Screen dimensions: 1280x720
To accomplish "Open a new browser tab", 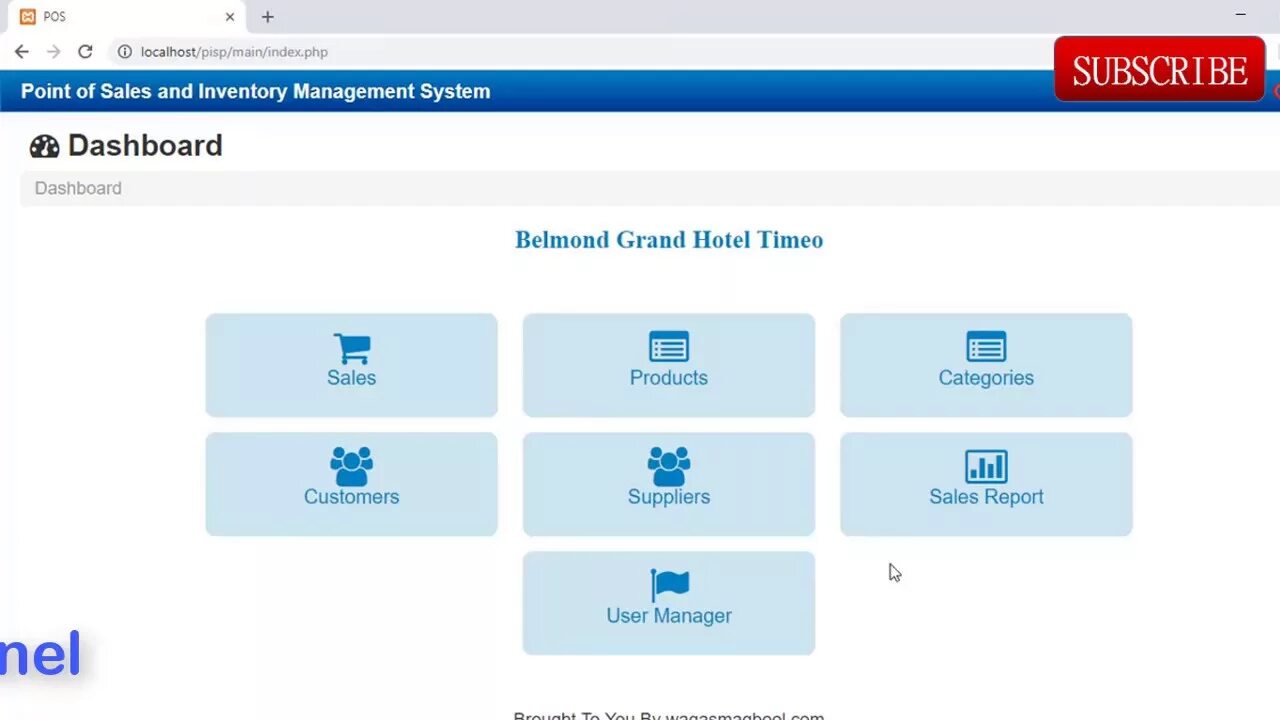I will (x=267, y=17).
